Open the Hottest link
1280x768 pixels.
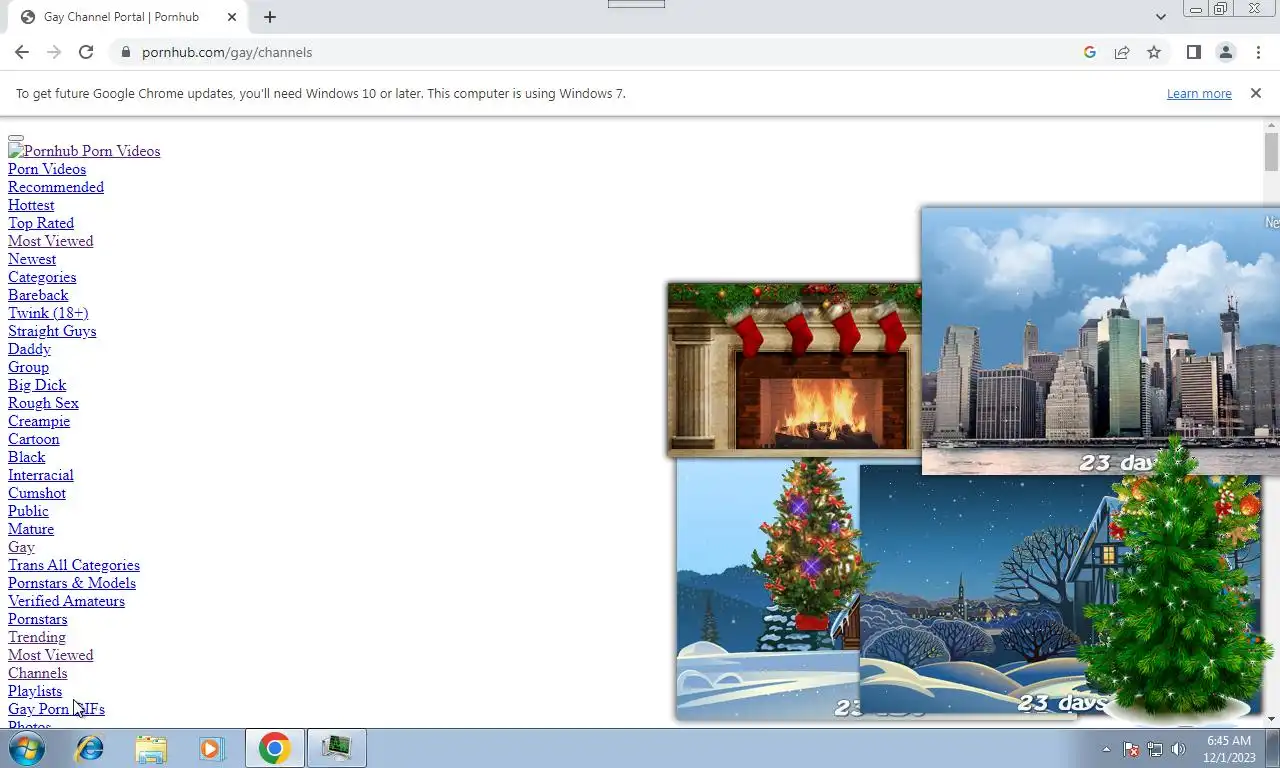[31, 205]
